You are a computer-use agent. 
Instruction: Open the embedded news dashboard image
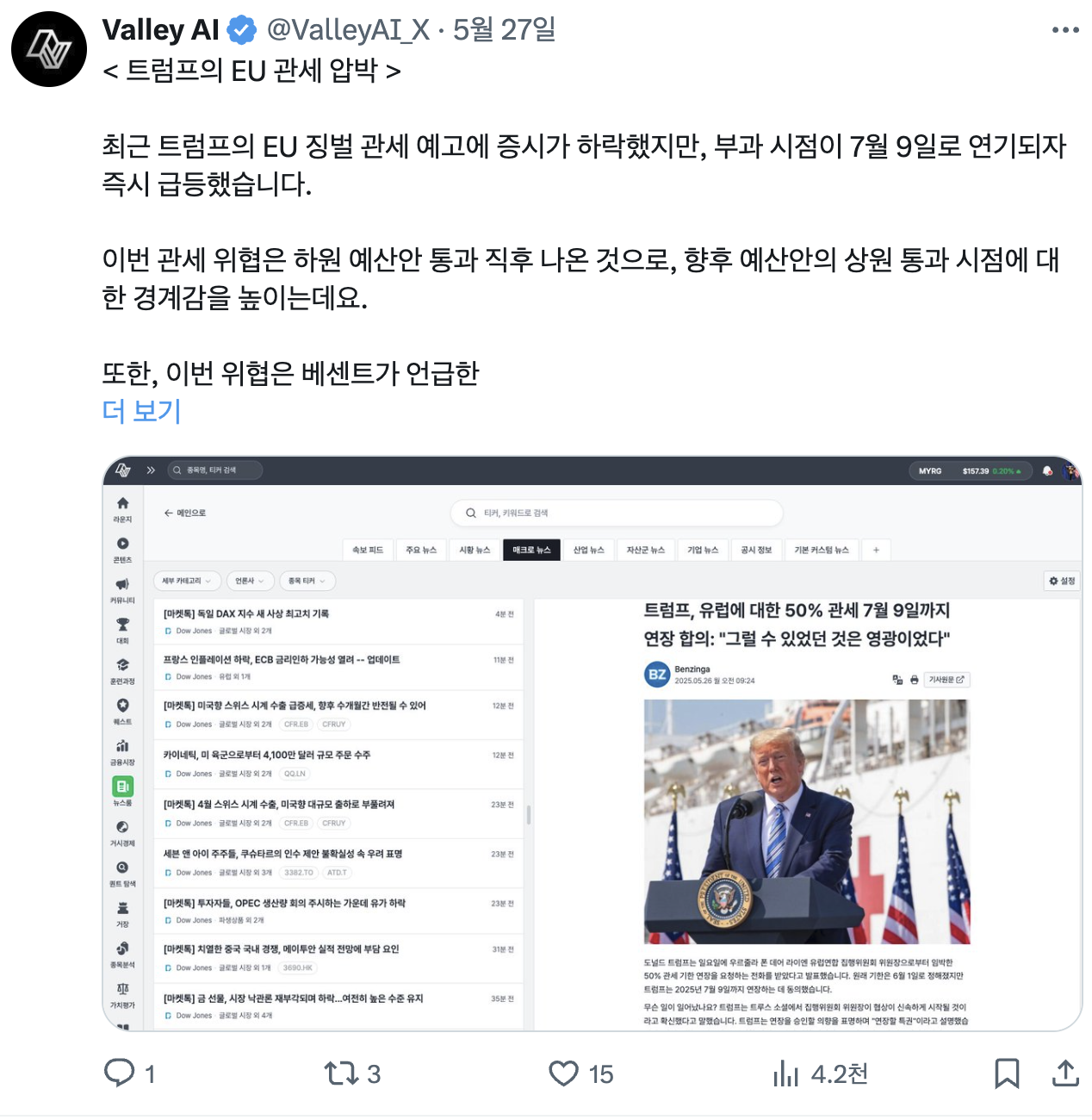(x=593, y=743)
